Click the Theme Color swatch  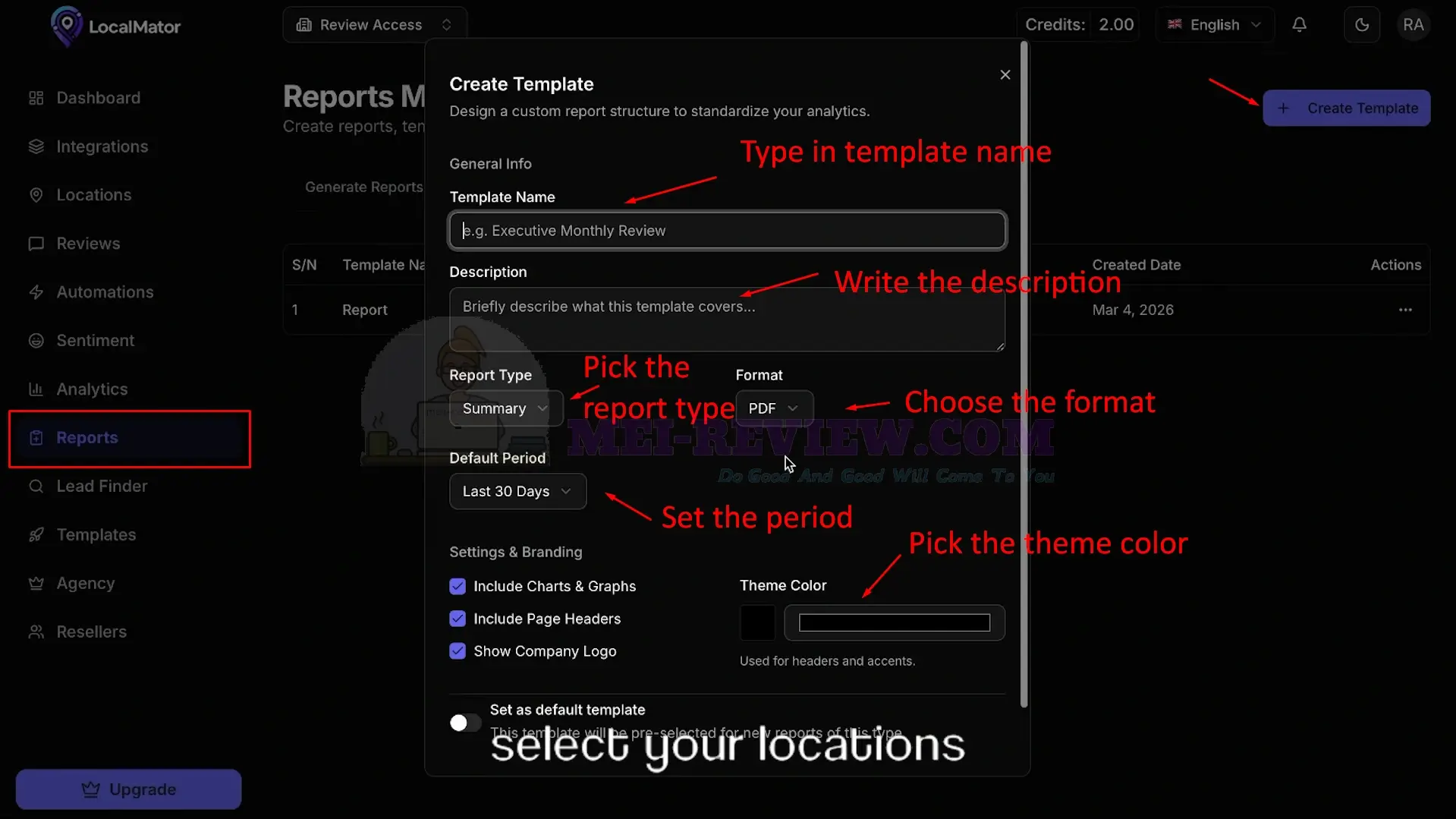click(x=757, y=622)
